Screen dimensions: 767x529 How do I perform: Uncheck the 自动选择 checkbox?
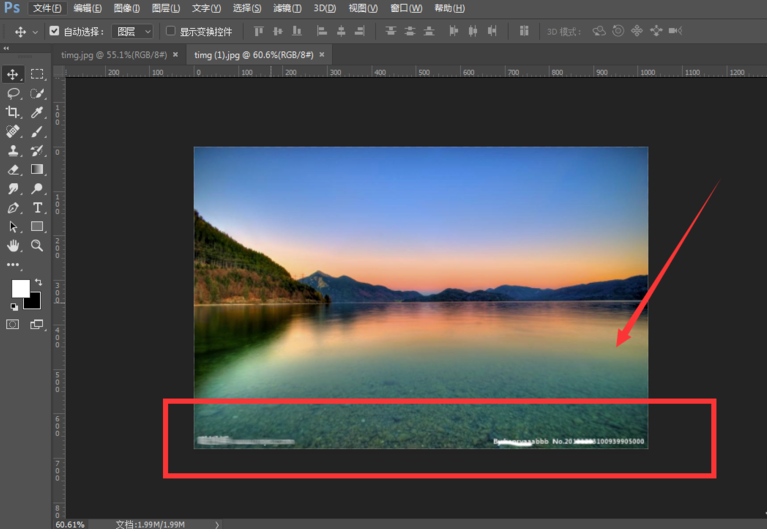[x=54, y=32]
